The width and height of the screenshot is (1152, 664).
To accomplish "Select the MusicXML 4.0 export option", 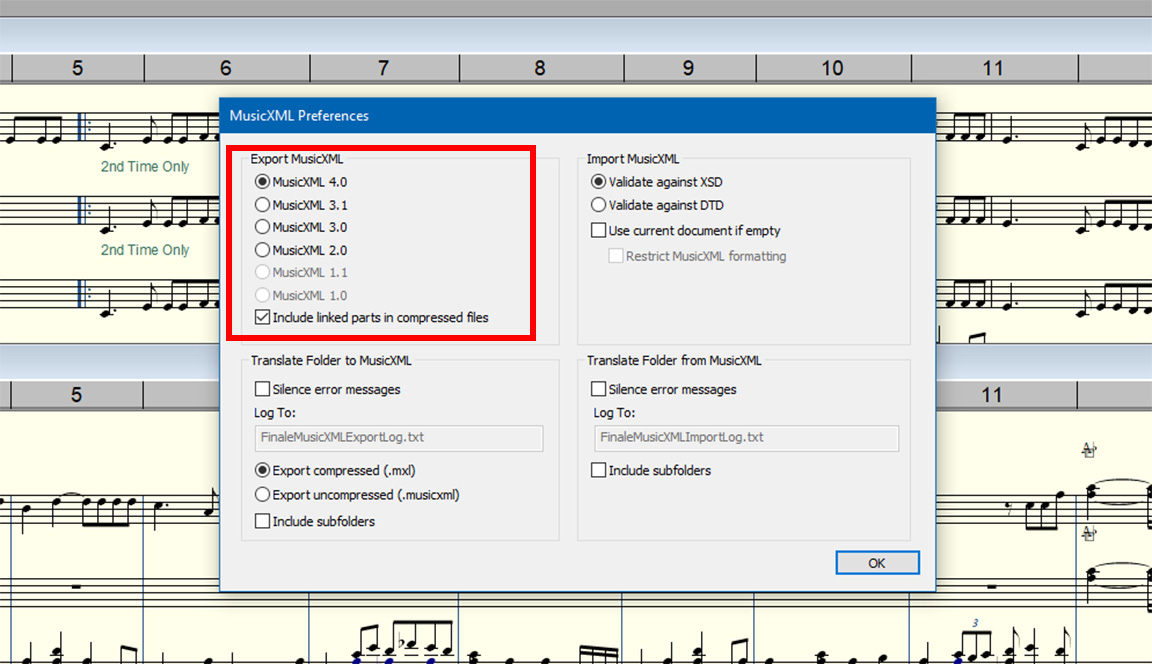I will [x=263, y=182].
